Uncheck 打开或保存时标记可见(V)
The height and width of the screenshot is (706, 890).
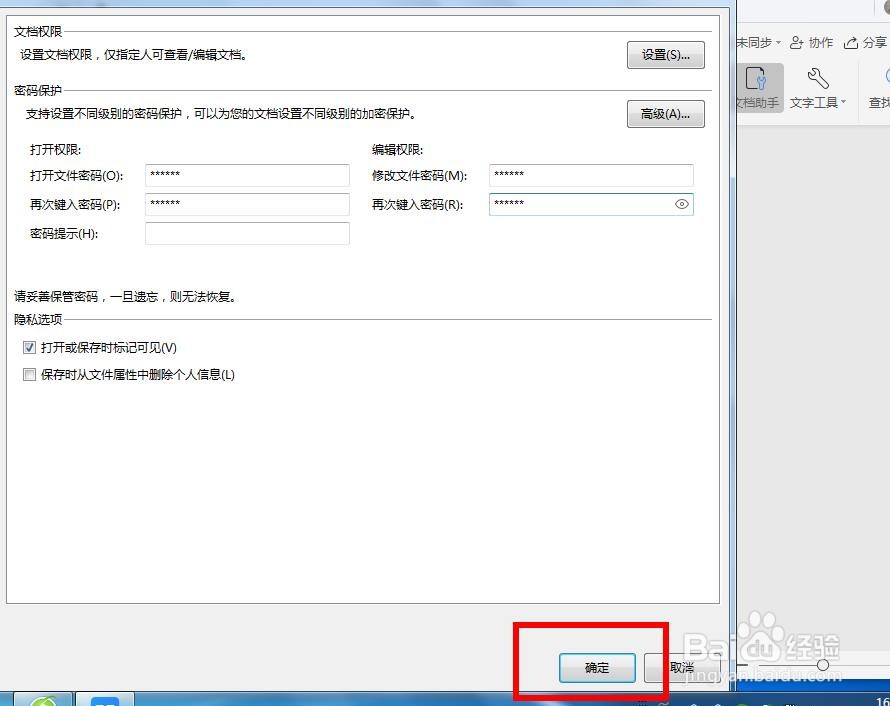click(x=30, y=347)
